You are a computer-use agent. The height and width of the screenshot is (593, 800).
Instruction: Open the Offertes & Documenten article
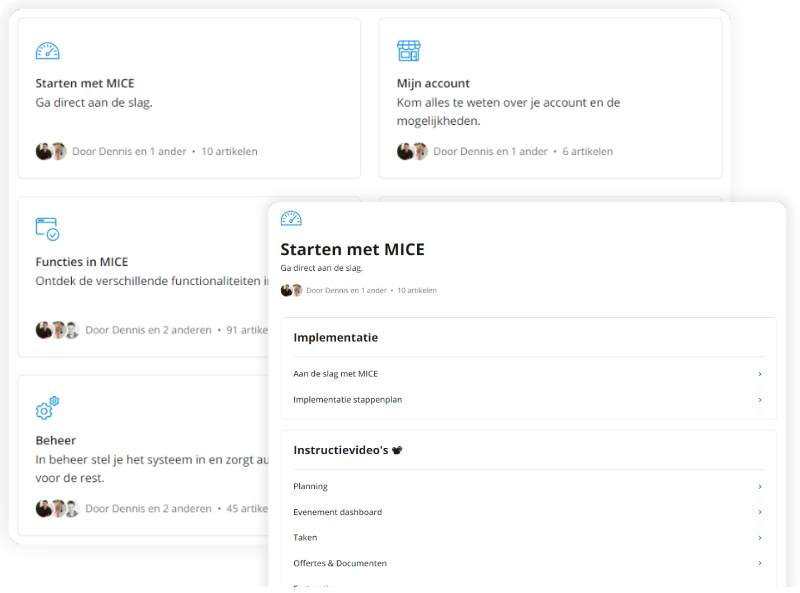point(340,563)
